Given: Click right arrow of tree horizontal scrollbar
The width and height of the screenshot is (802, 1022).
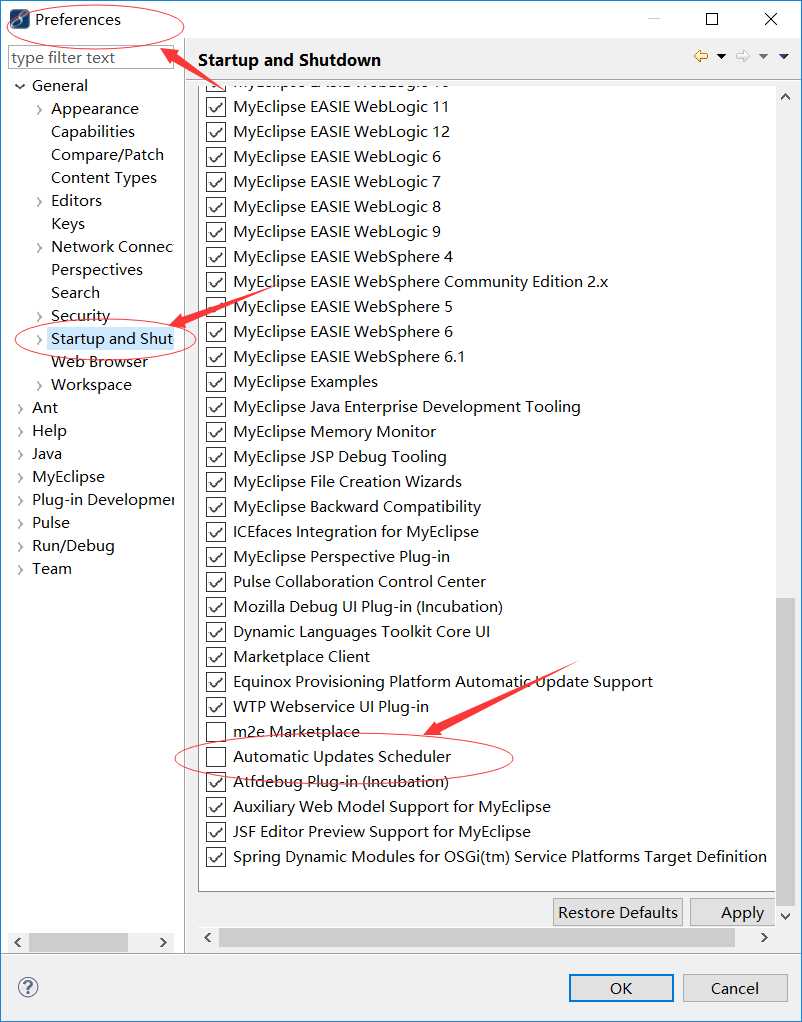Looking at the screenshot, I should pyautogui.click(x=163, y=942).
